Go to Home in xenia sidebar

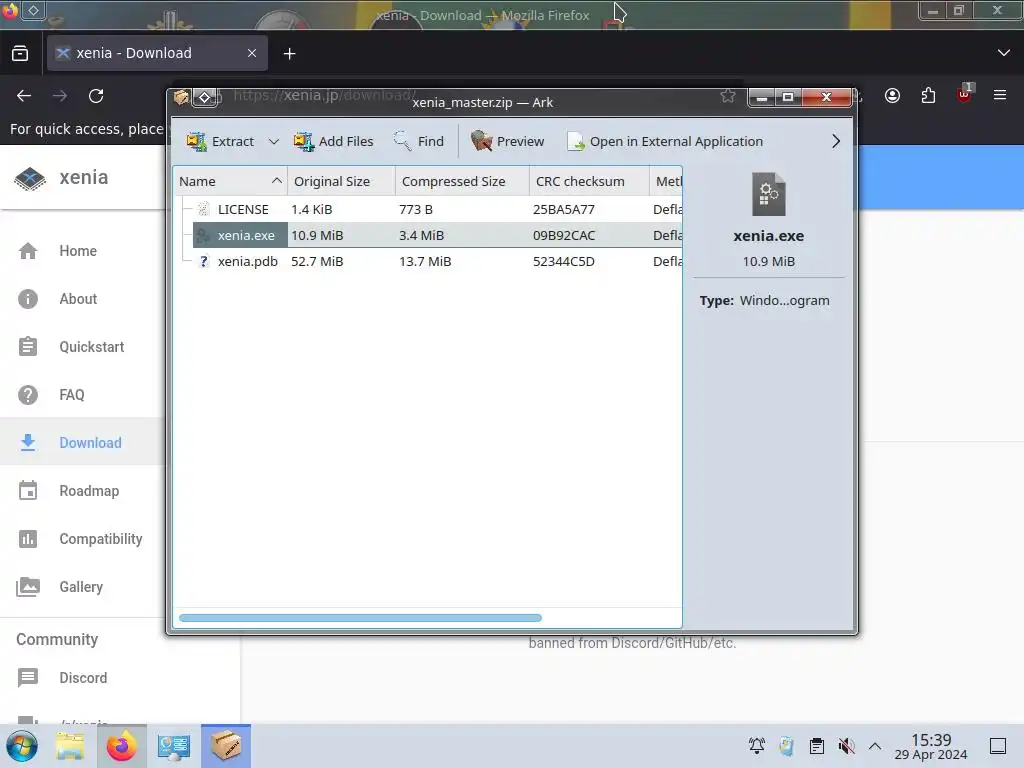(x=78, y=251)
